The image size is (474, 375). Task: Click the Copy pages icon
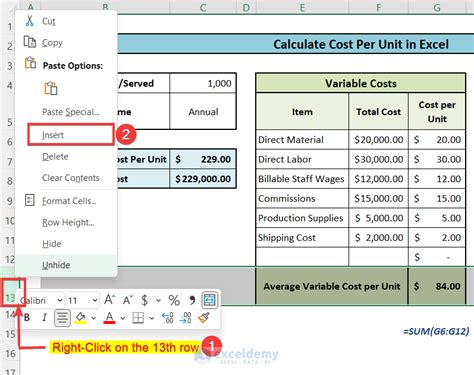point(30,42)
